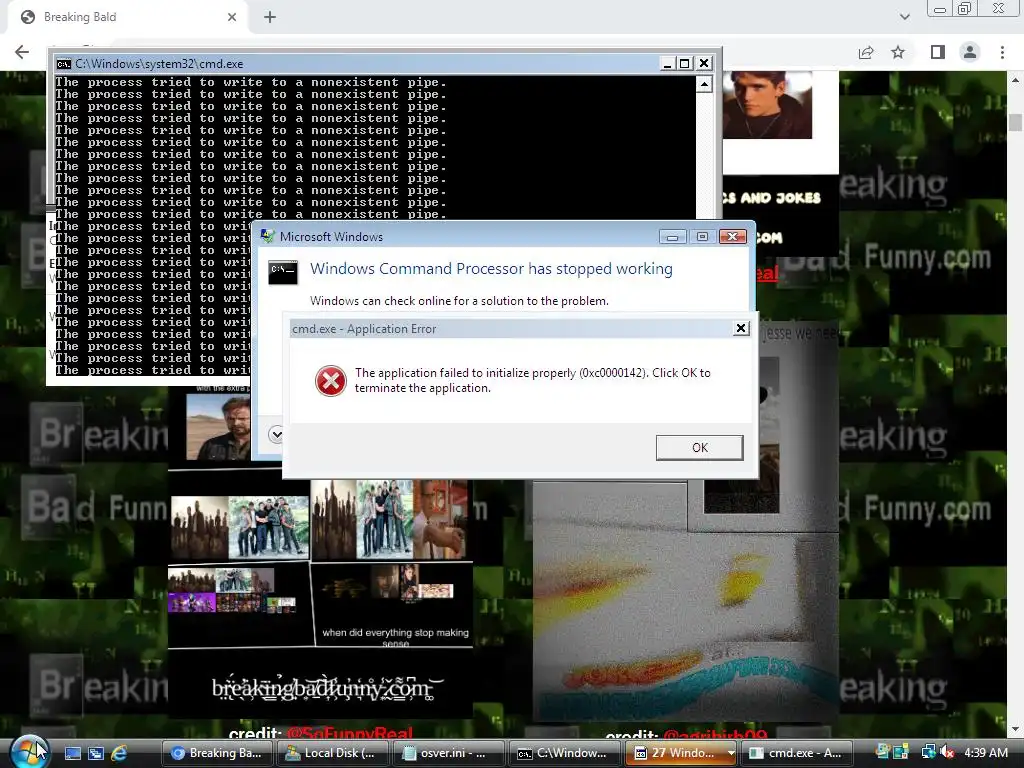Close the cmd.exe Application Error dialog

741,328
